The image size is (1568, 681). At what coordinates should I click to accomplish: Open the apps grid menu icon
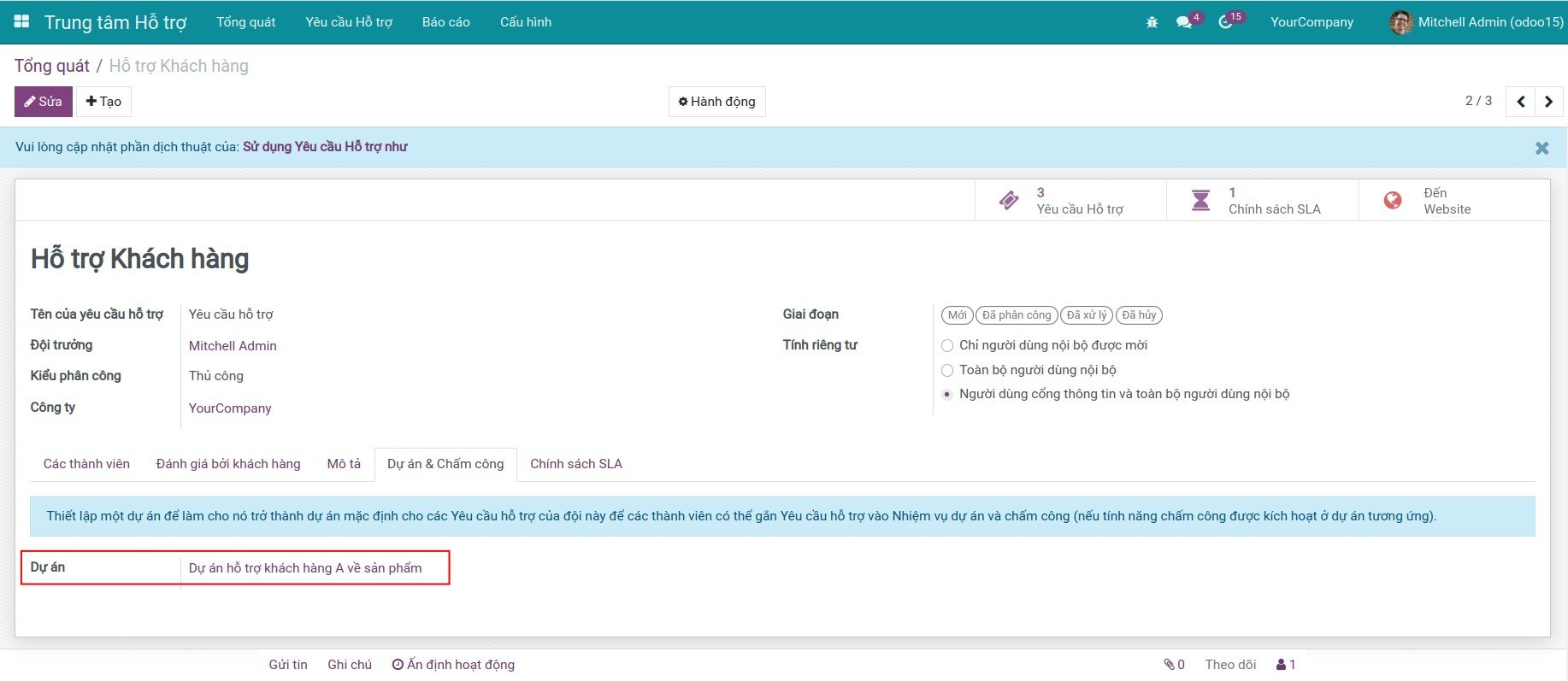tap(22, 21)
